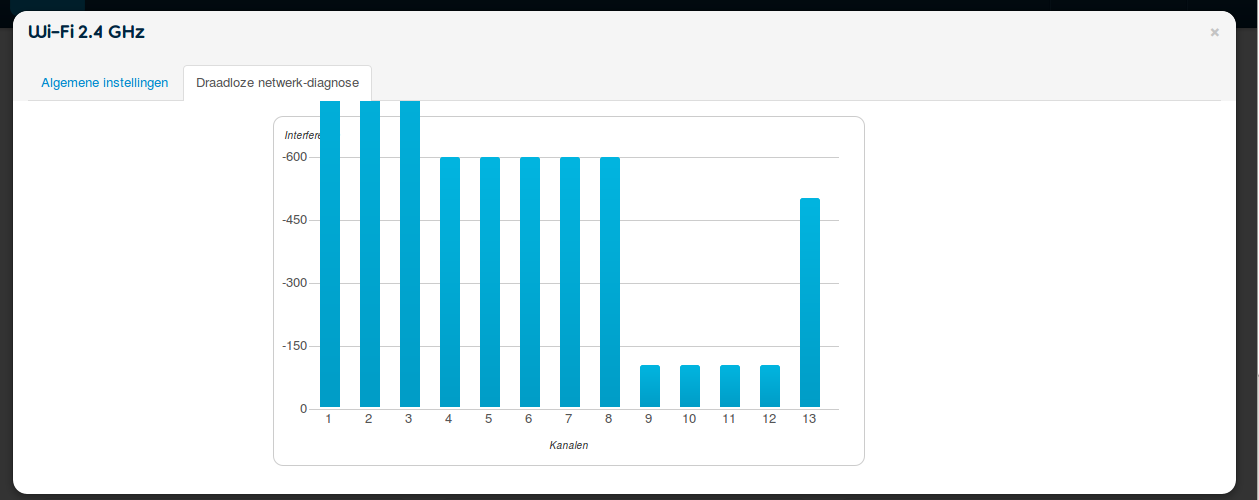Select the bar above channel 4
Viewport: 1259px width, 500px height.
[449, 283]
